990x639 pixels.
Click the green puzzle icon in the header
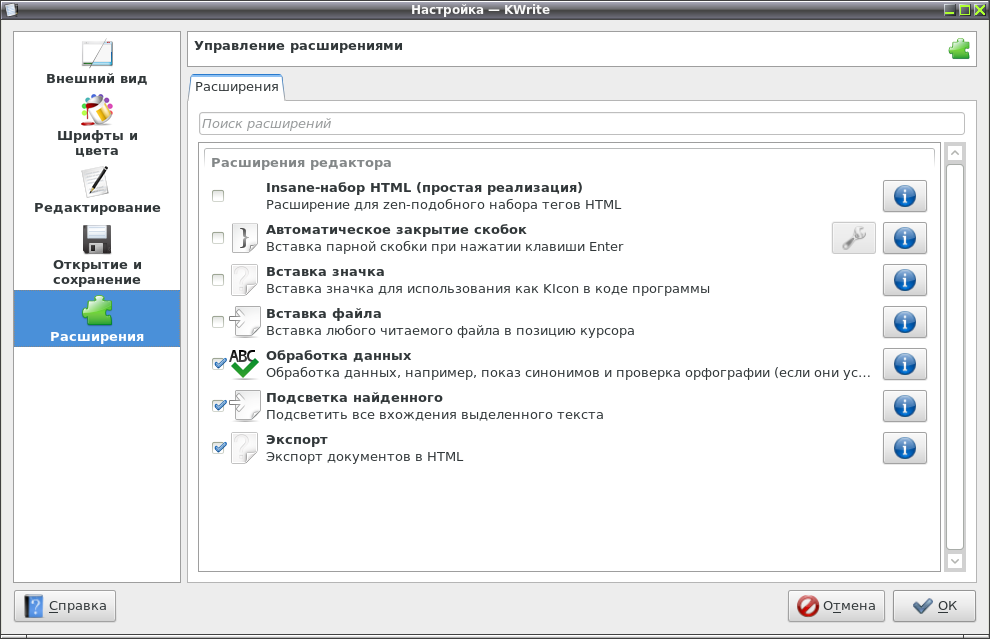[x=959, y=49]
